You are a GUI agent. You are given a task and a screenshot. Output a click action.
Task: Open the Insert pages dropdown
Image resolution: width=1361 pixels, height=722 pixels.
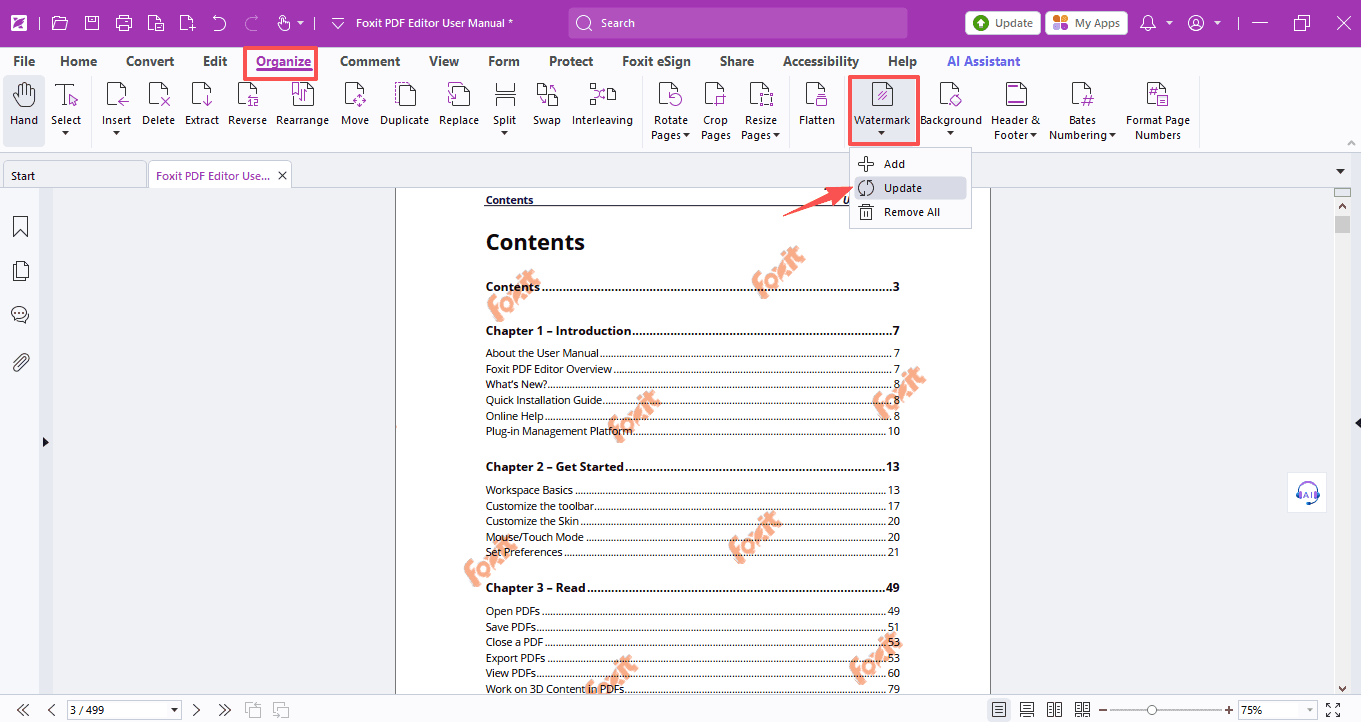pyautogui.click(x=116, y=133)
